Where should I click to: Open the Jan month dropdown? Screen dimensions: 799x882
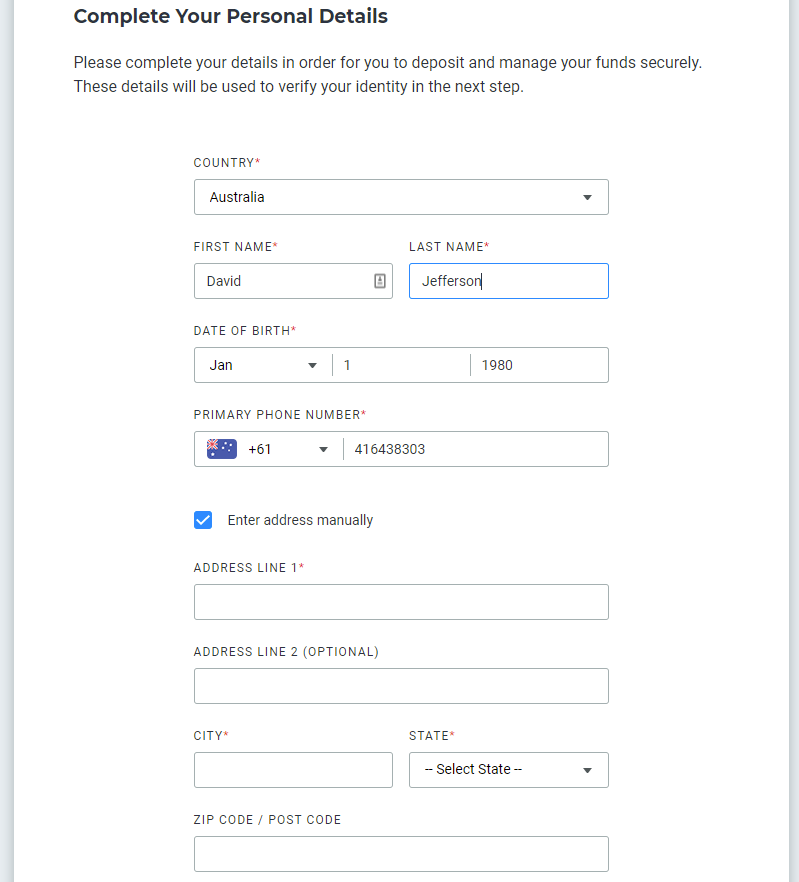263,365
